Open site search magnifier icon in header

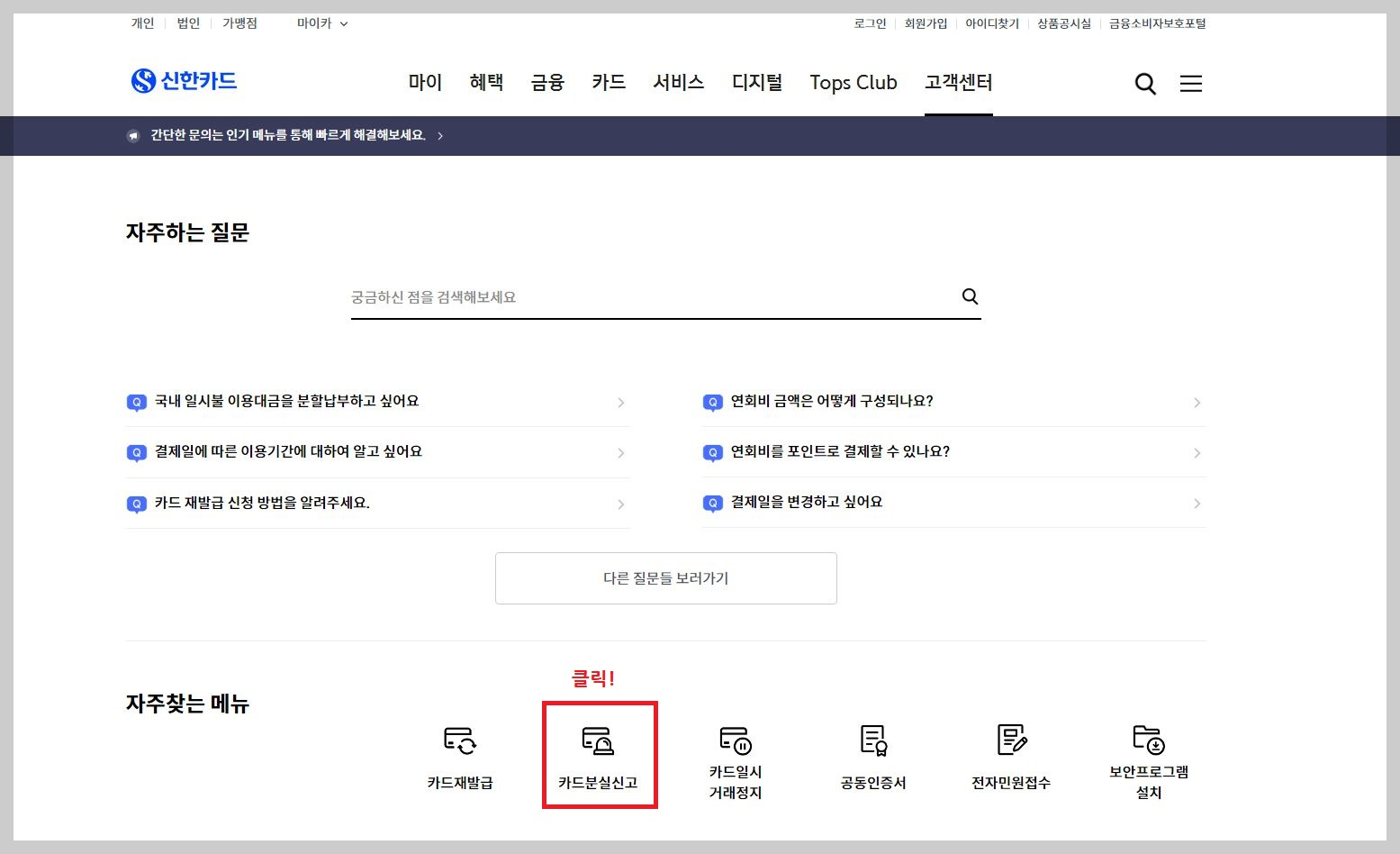click(x=1145, y=84)
